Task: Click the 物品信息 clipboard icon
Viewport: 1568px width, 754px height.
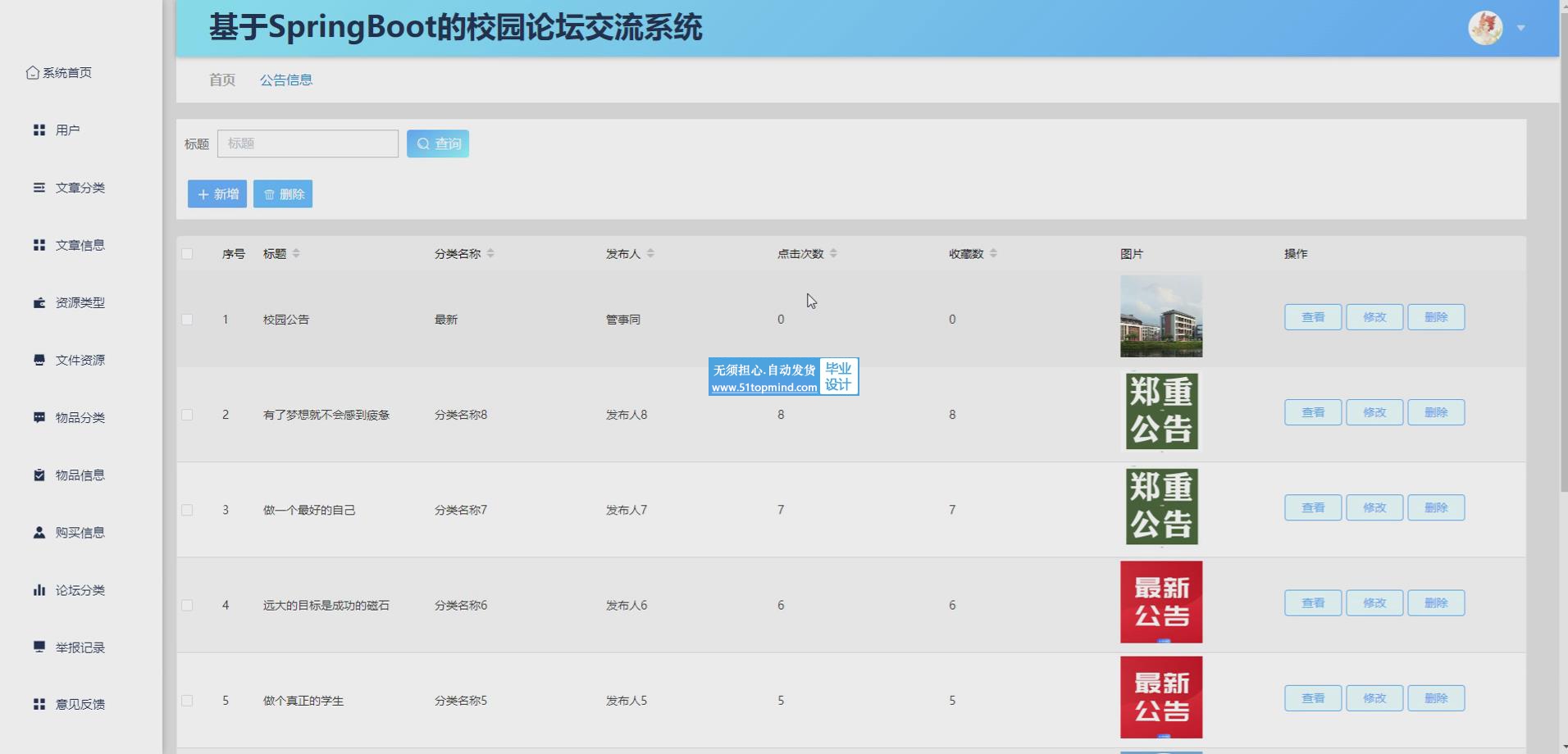Action: tap(39, 475)
